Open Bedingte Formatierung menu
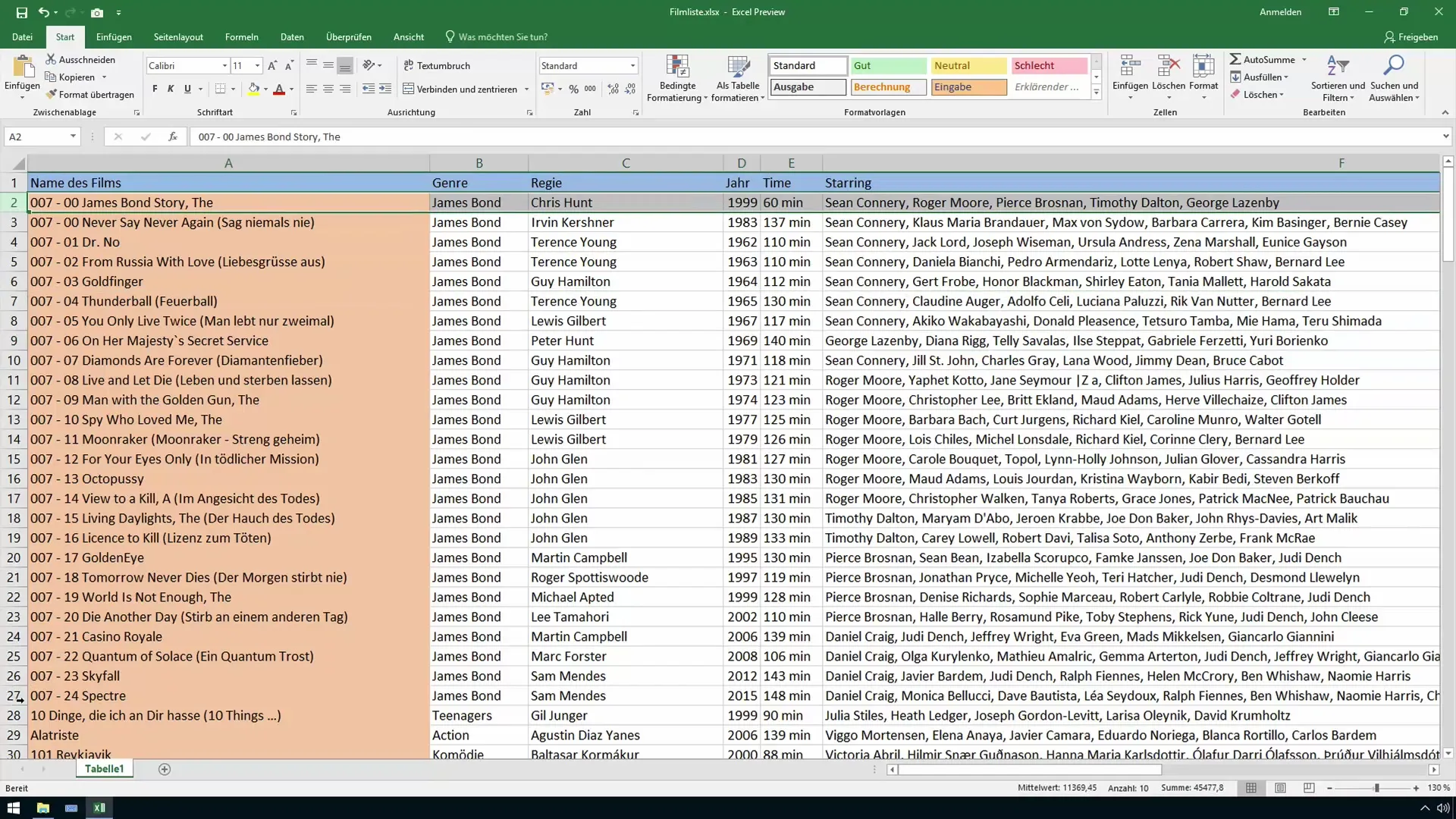 tap(677, 78)
